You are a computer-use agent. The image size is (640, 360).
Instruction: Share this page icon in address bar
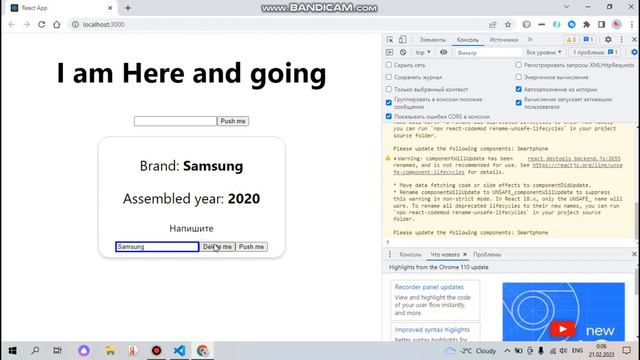(x=493, y=24)
